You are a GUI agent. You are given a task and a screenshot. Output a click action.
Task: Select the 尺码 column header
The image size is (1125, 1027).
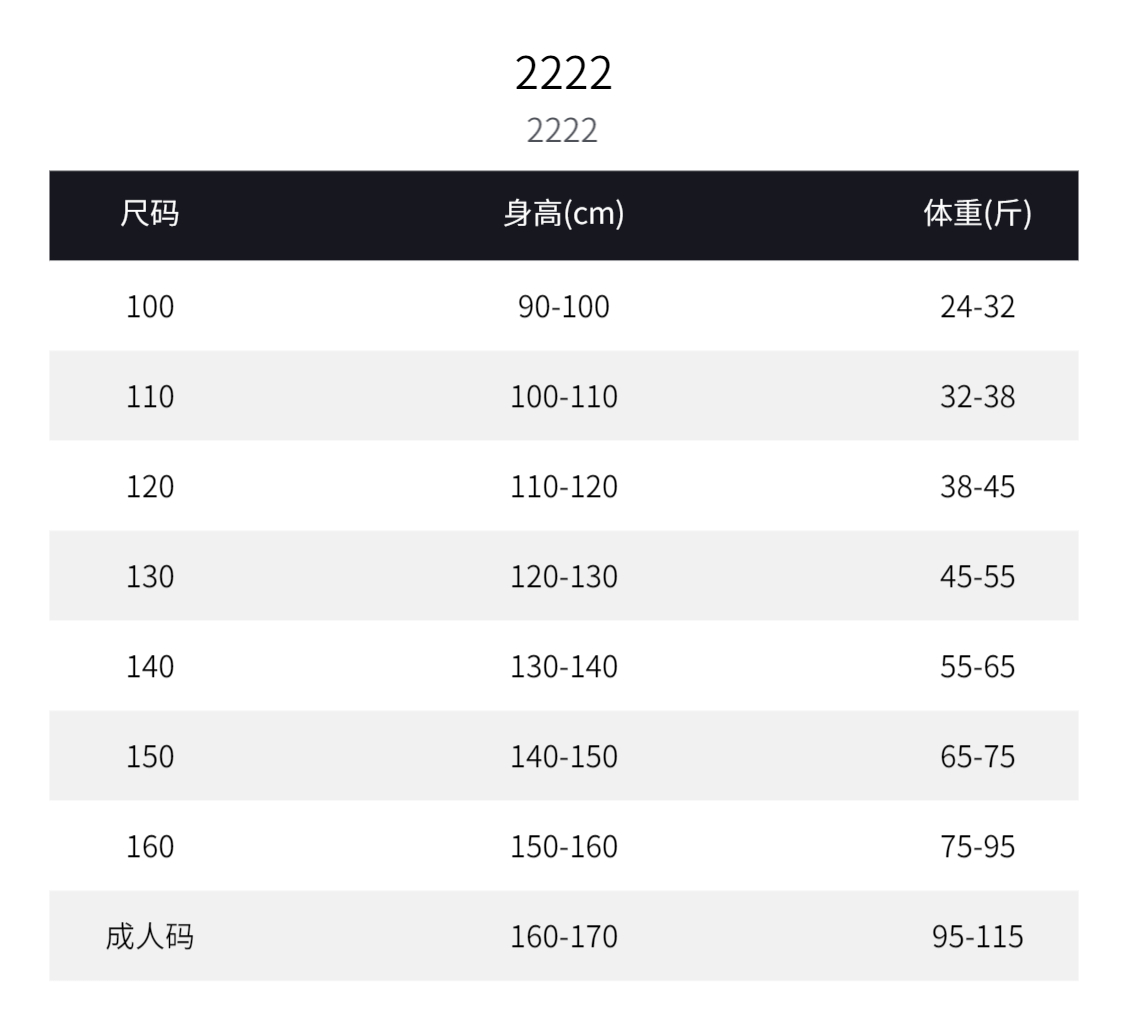149,214
